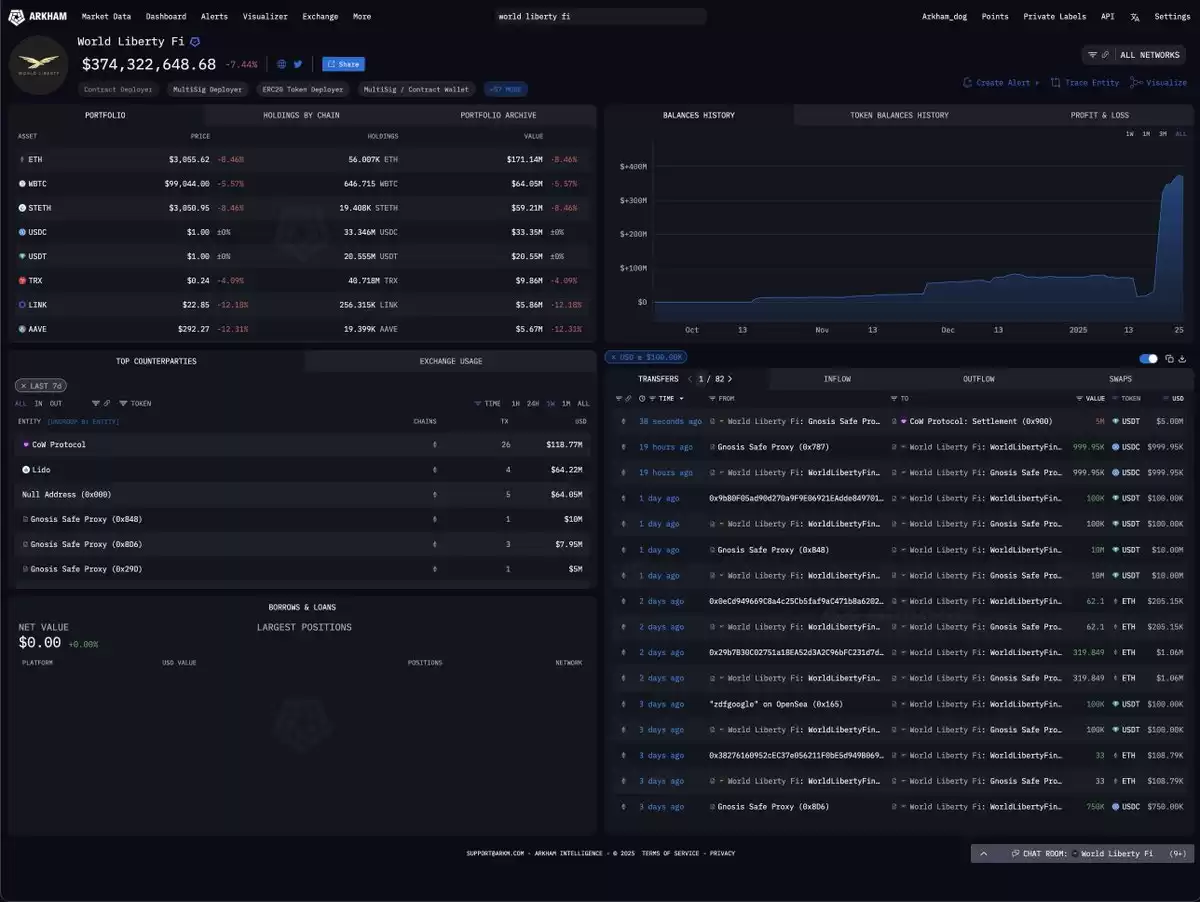Switch to HOLDINGS BY CHAIN tab
The image size is (1200, 902).
pyautogui.click(x=301, y=115)
